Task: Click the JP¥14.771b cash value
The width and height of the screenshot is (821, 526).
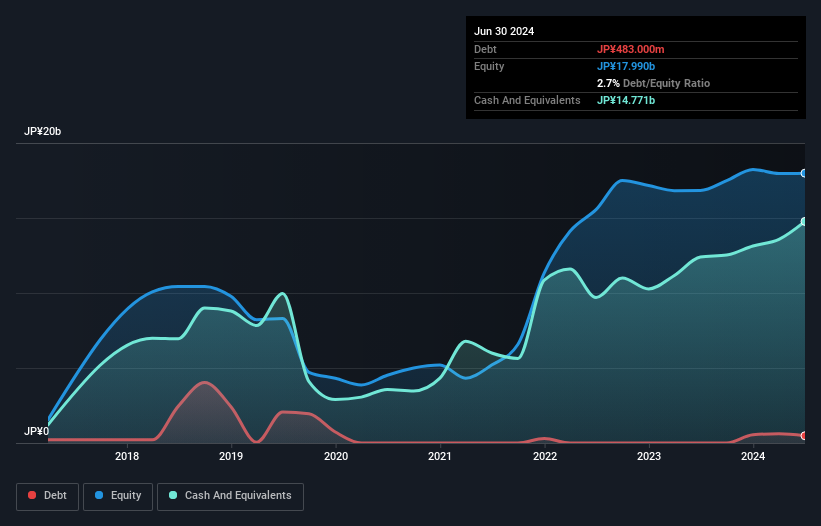Action: 626,100
